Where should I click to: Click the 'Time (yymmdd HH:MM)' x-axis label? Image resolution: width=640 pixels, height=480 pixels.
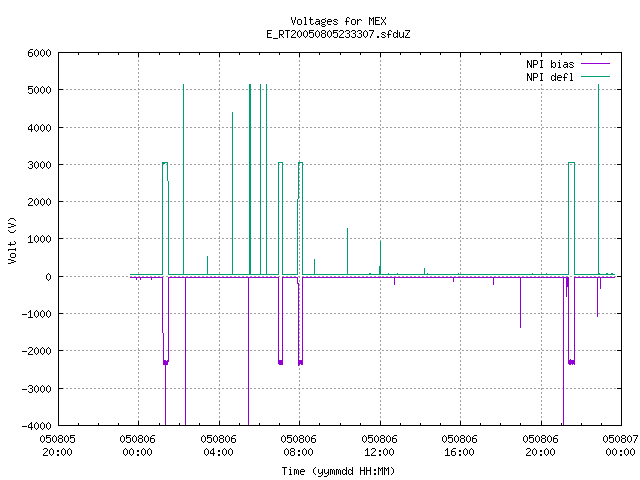338,471
